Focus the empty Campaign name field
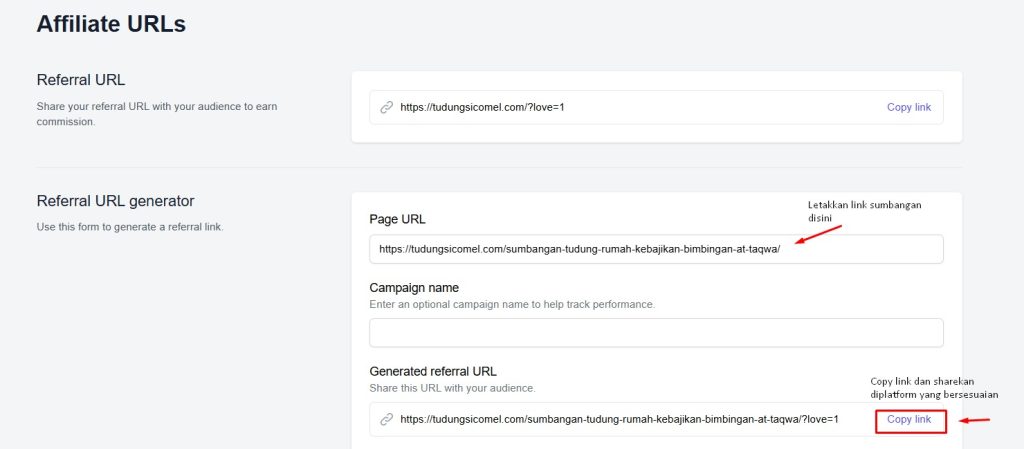This screenshot has height=449, width=1024. tap(655, 333)
